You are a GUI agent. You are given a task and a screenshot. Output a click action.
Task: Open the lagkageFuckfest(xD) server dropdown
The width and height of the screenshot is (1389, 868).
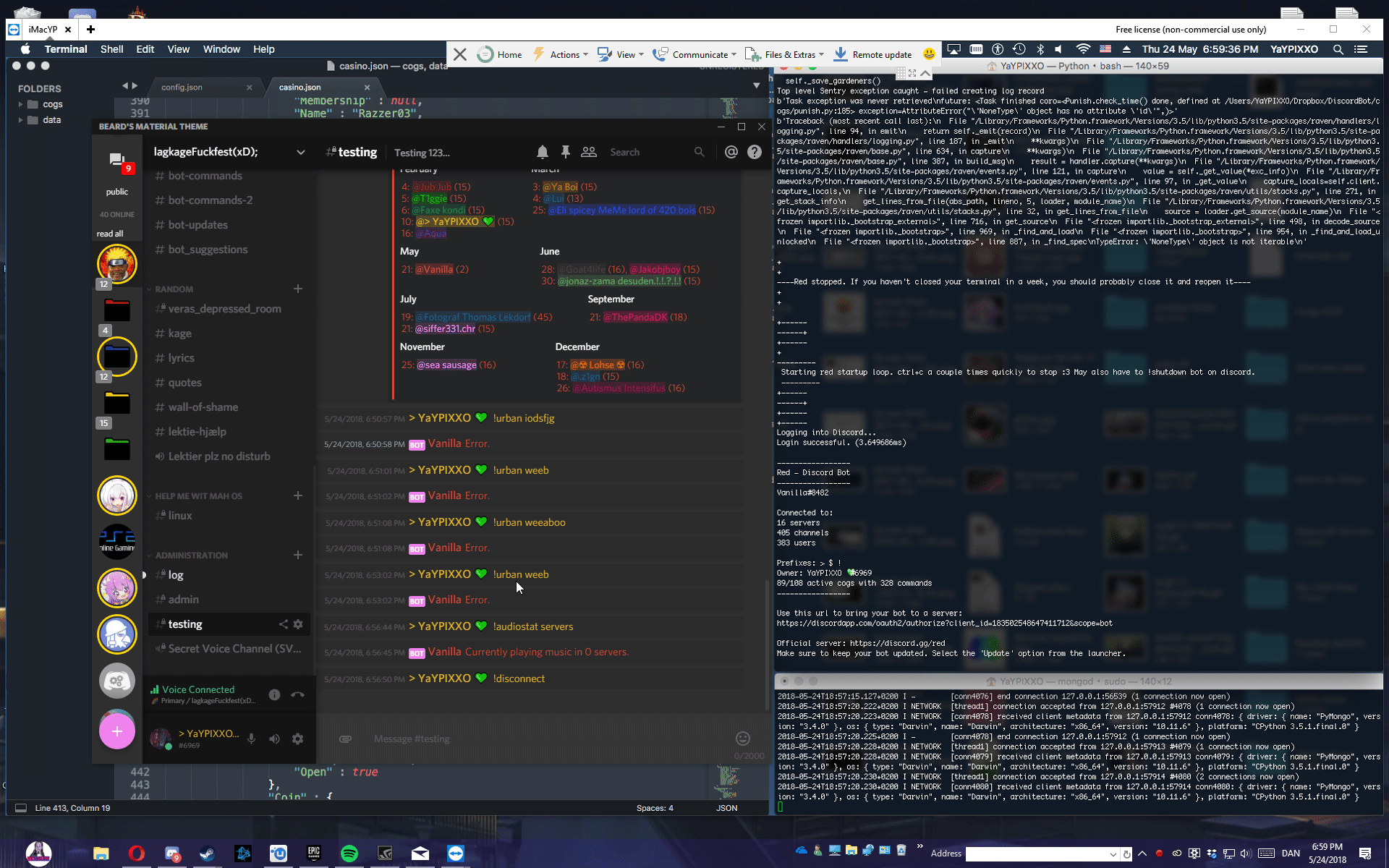[300, 152]
